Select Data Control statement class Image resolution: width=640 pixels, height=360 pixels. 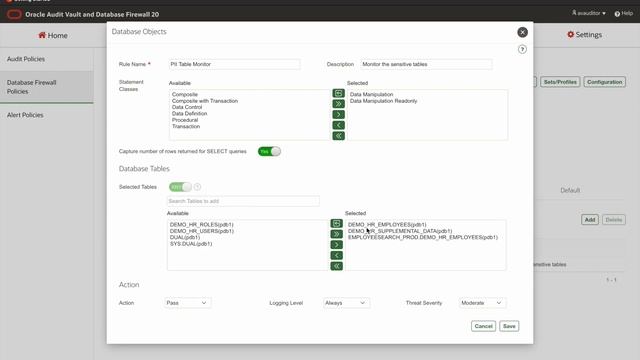[x=187, y=107]
